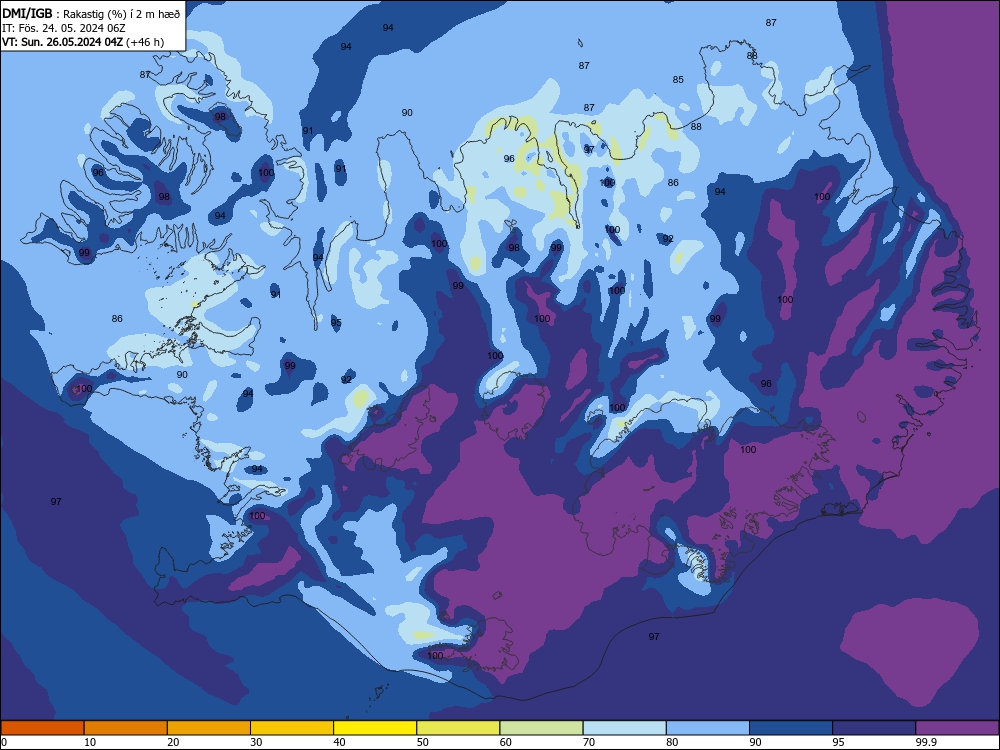The width and height of the screenshot is (1000, 750).
Task: Click the 'VT: Sun. 26.05.2024 04Z (+46 h)' line
Action: [x=83, y=42]
